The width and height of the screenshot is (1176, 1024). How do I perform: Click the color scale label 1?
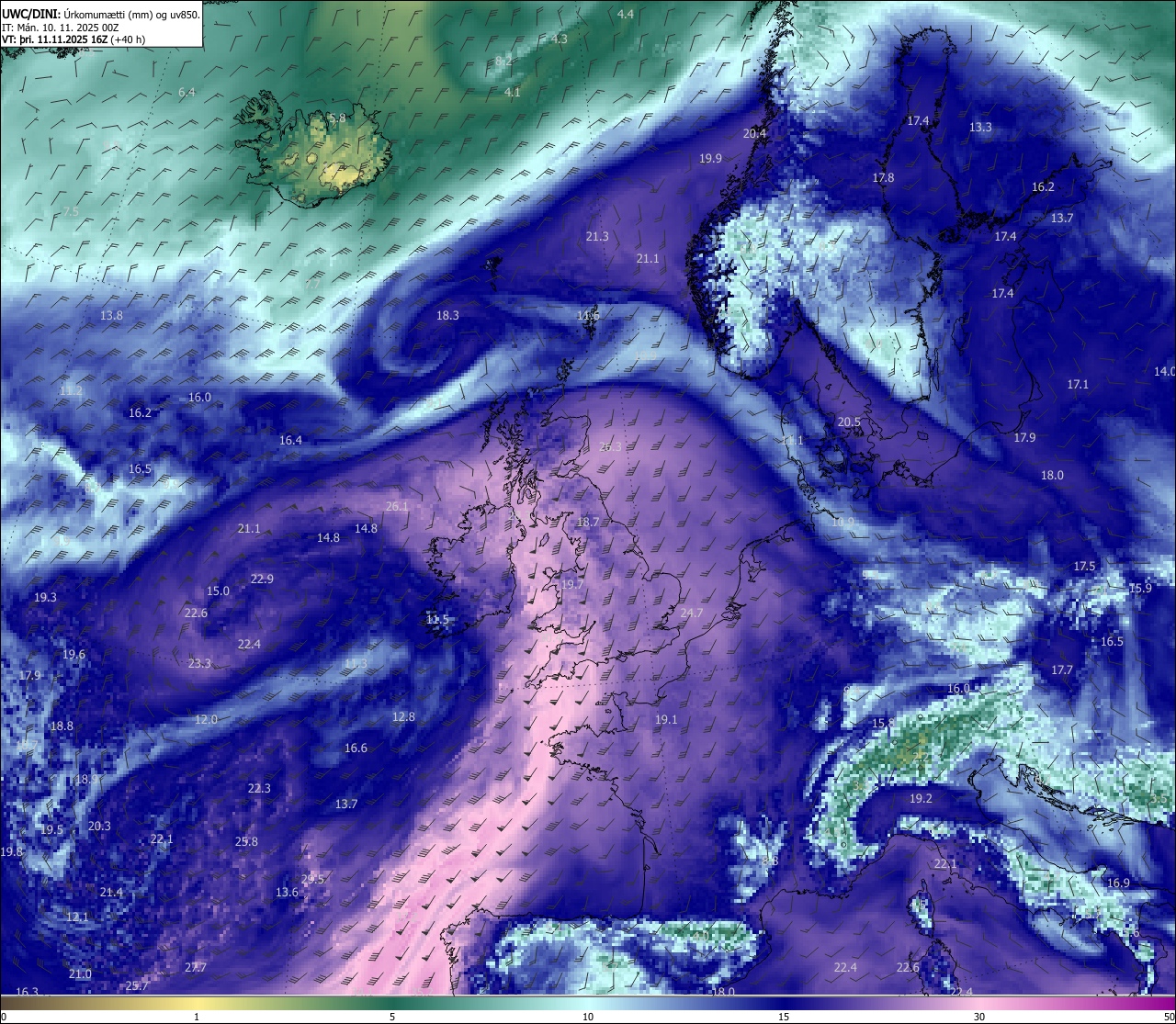197,1016
